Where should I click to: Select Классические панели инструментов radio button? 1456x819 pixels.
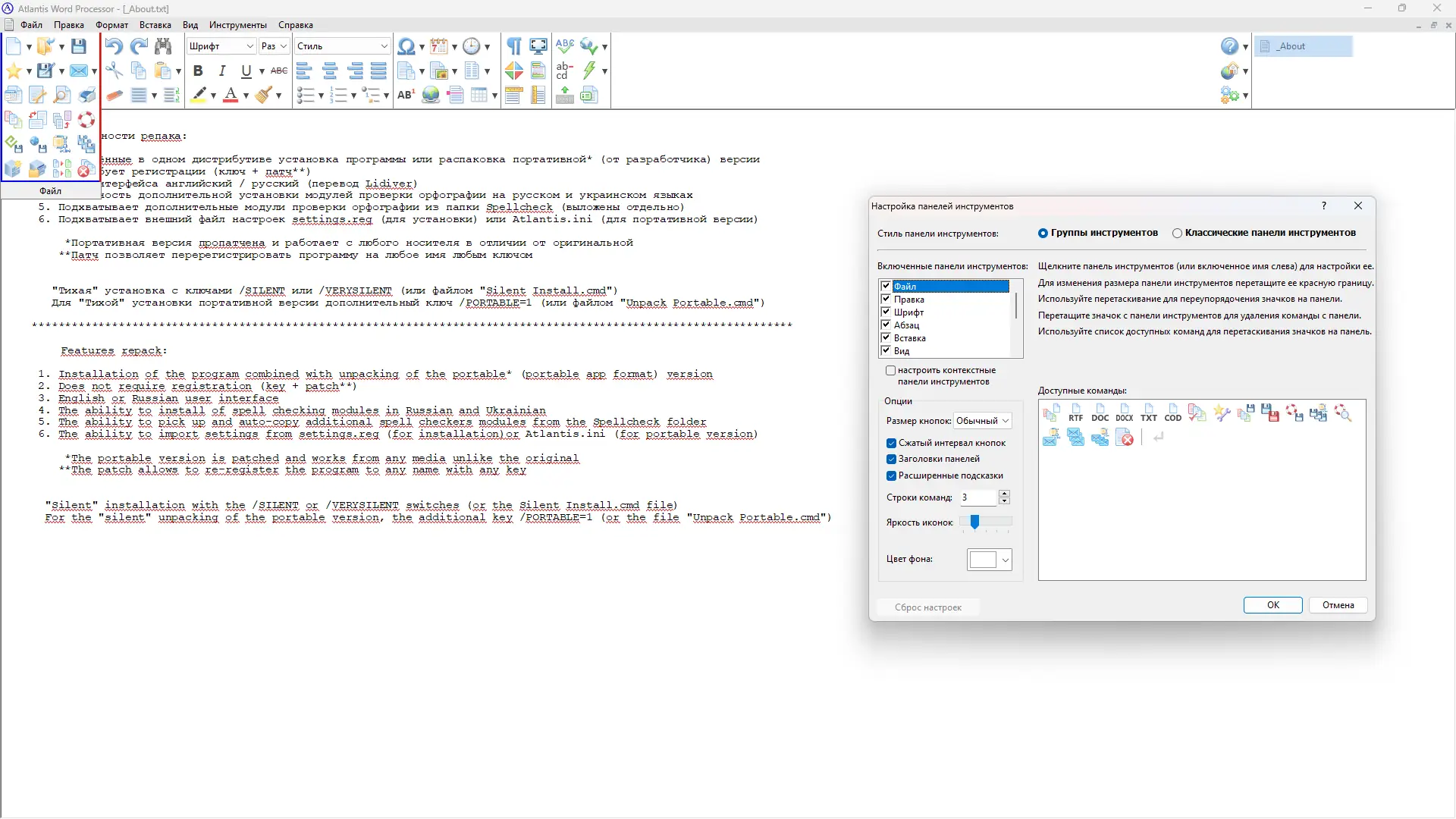coord(1177,234)
